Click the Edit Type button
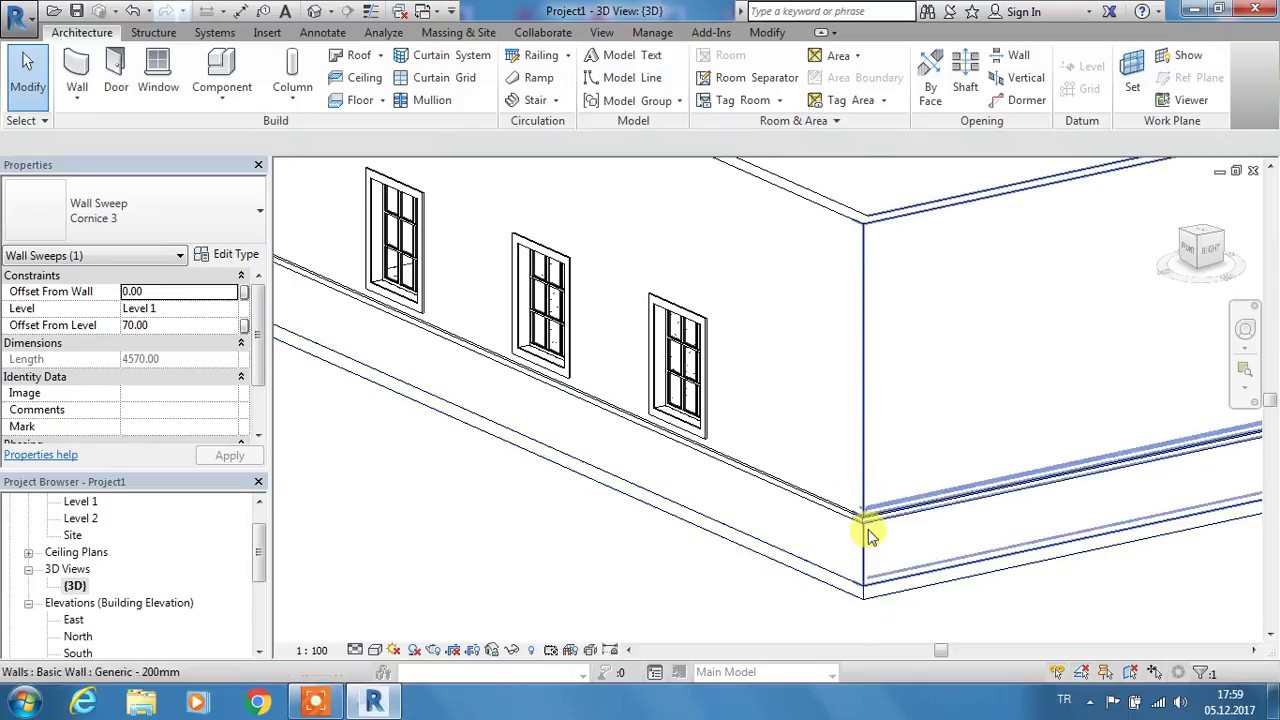Viewport: 1280px width, 720px height. [226, 255]
